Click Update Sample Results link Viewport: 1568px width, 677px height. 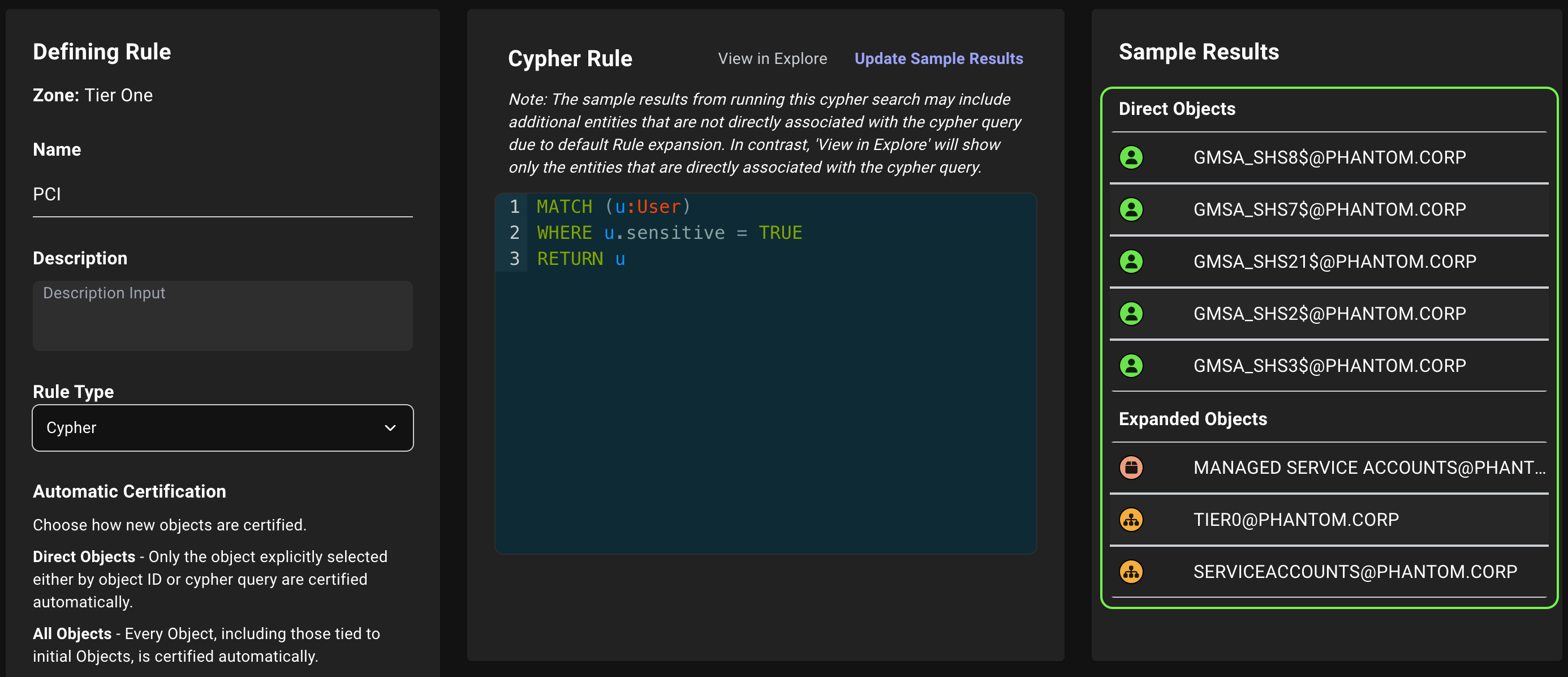coord(938,58)
